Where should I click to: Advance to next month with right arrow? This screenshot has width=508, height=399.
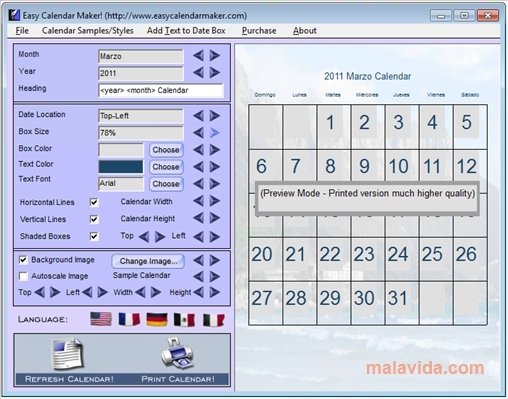click(215, 55)
